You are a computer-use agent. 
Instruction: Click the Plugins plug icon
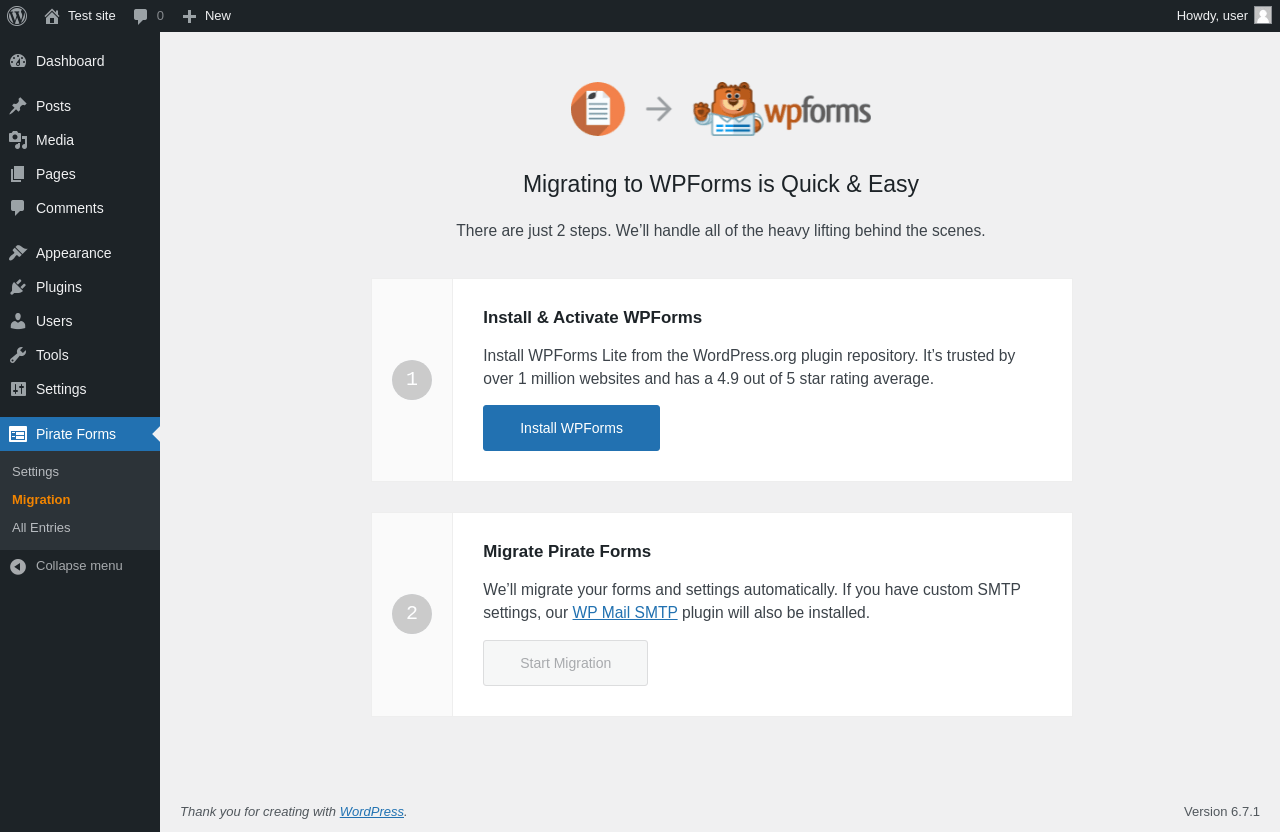(x=18, y=287)
